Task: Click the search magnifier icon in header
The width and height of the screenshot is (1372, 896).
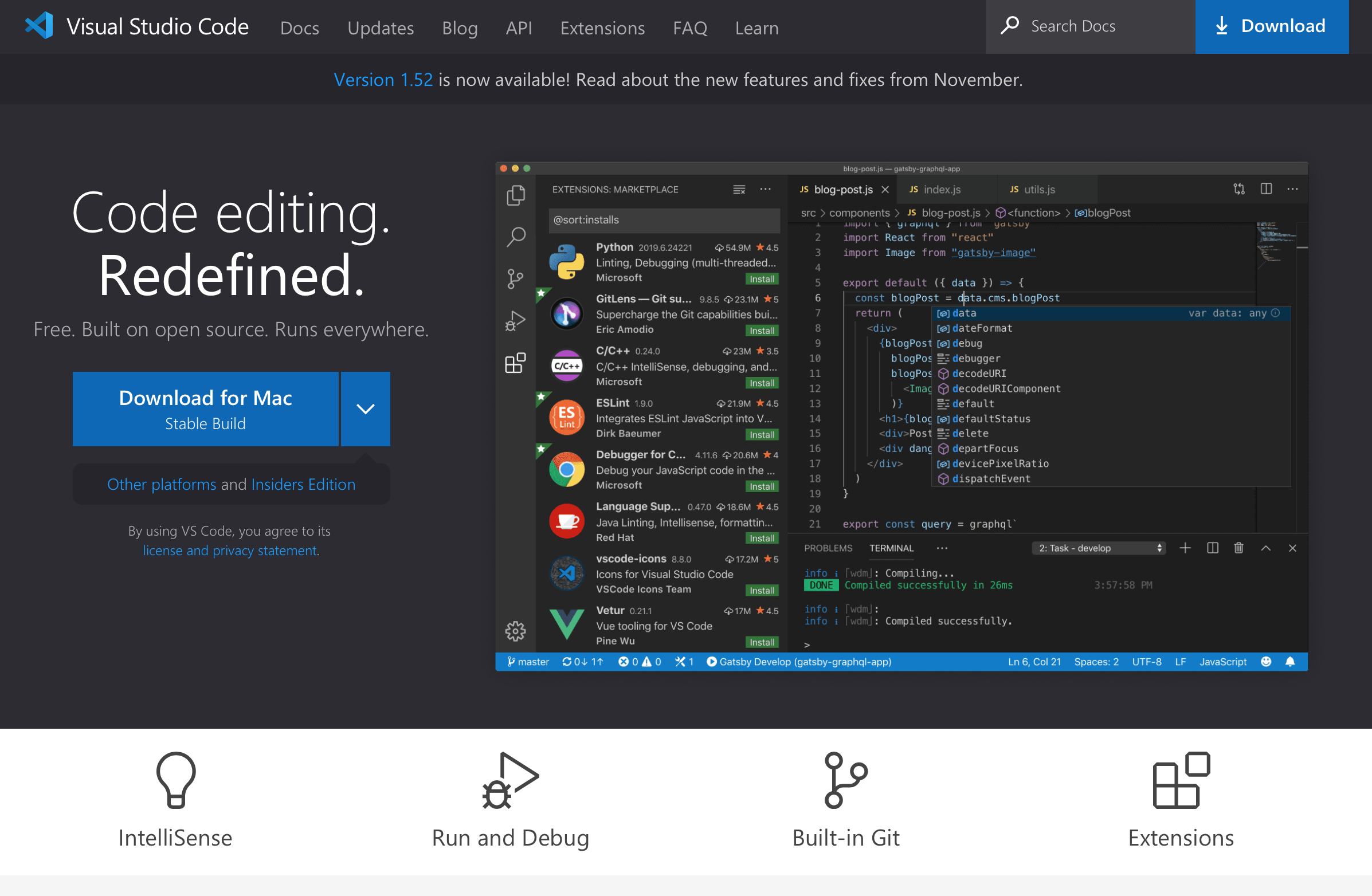Action: [1009, 26]
